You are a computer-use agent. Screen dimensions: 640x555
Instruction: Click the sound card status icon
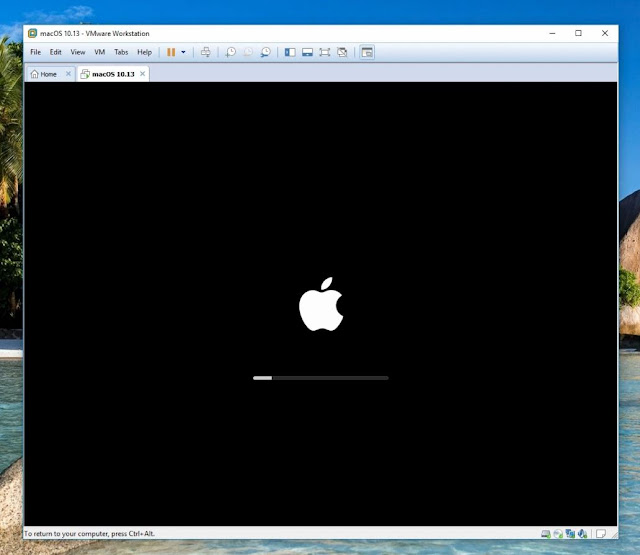[x=582, y=534]
